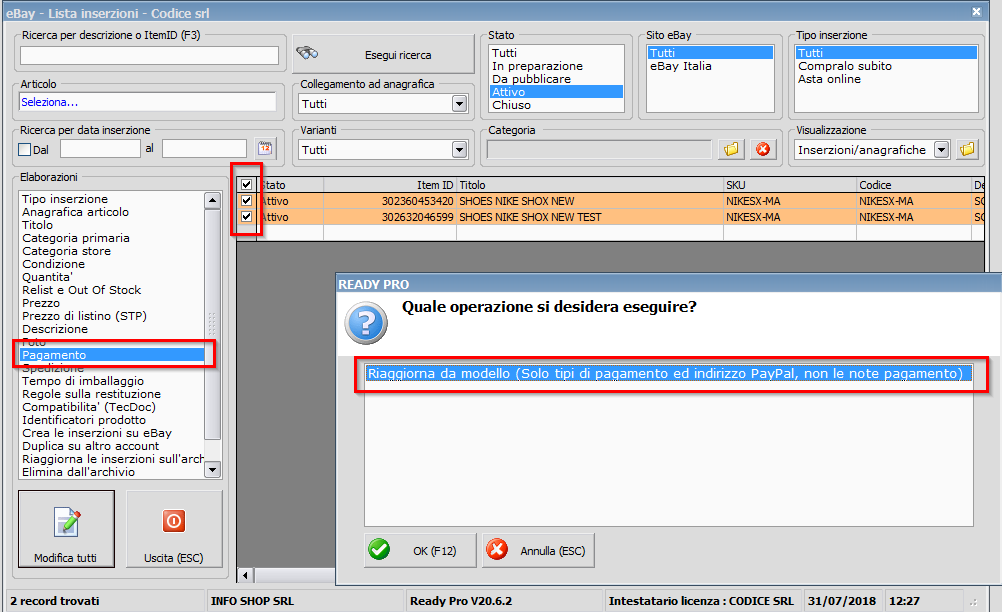Select Regole sulla restituzione
Image resolution: width=1002 pixels, height=612 pixels.
[x=112, y=394]
